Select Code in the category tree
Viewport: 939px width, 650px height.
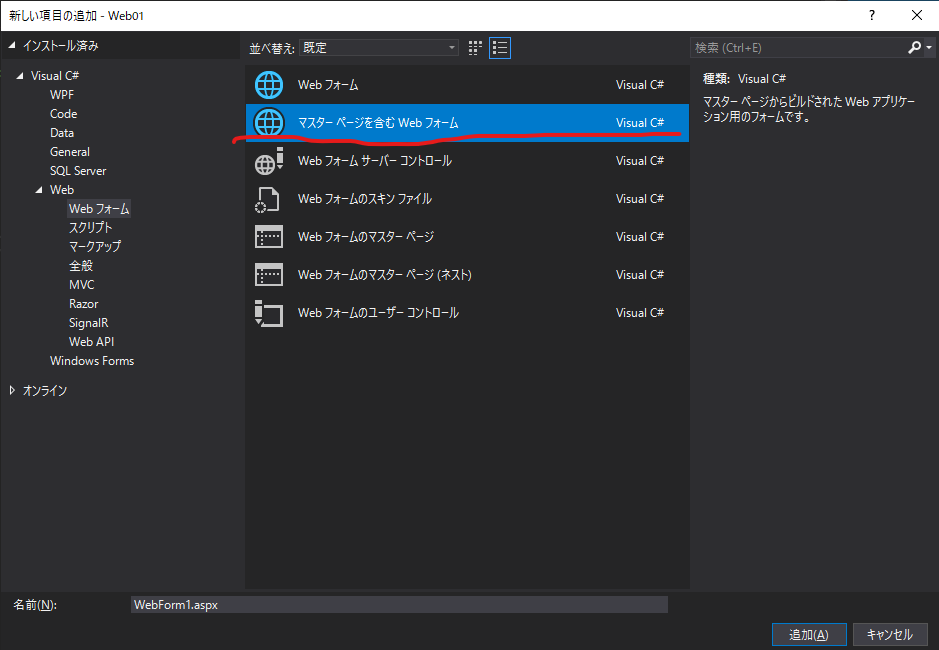63,114
